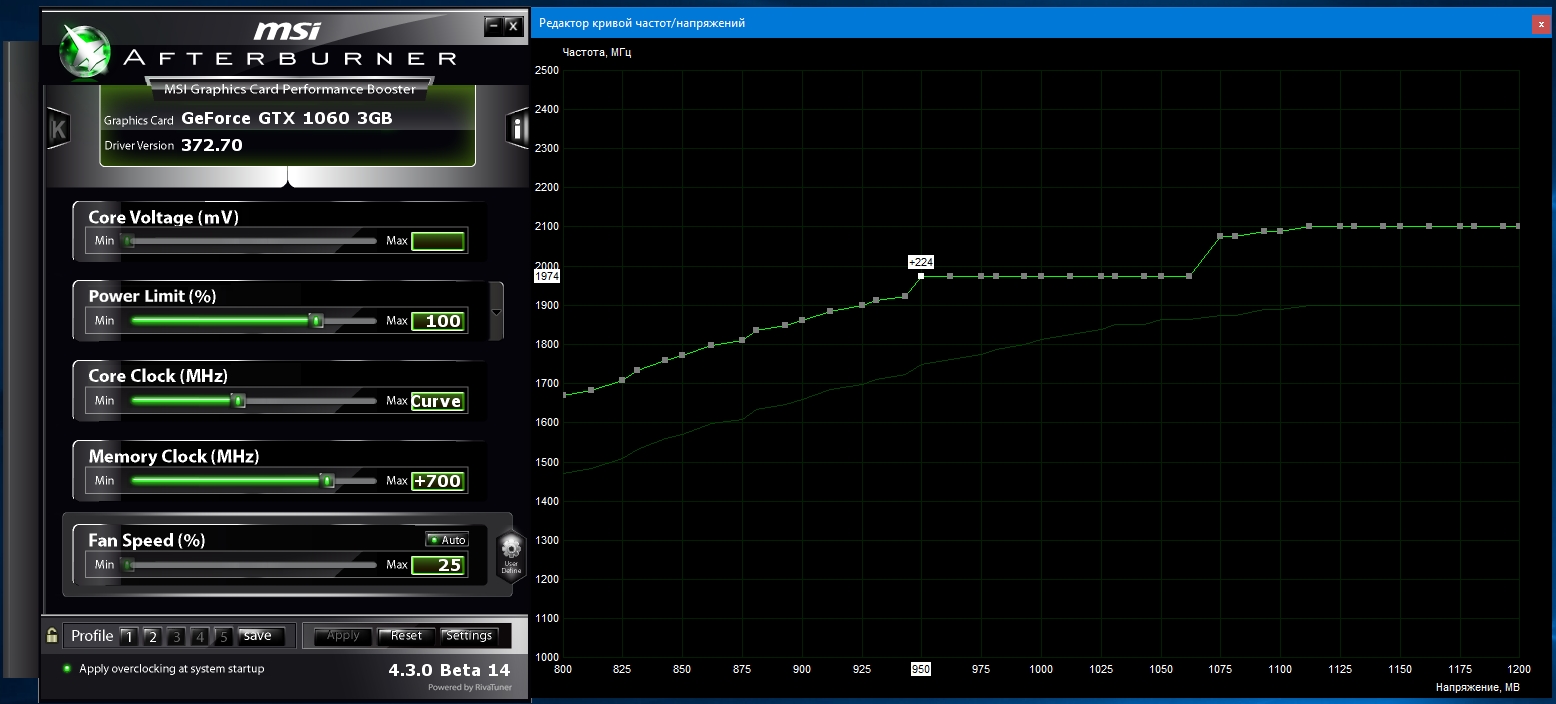Image resolution: width=1556 pixels, height=704 pixels.
Task: Select profile slot 2
Action: (x=152, y=636)
